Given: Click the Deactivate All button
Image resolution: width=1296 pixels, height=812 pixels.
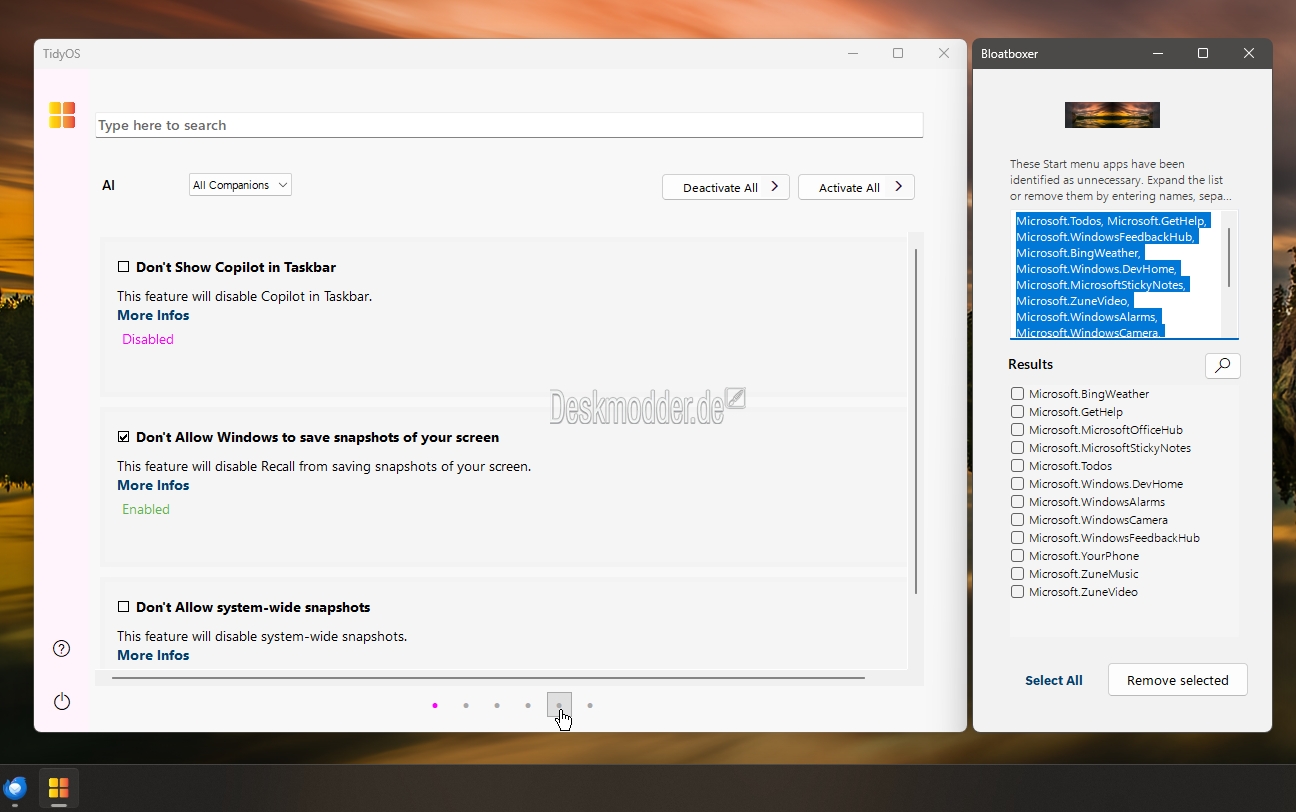Looking at the screenshot, I should [x=726, y=187].
